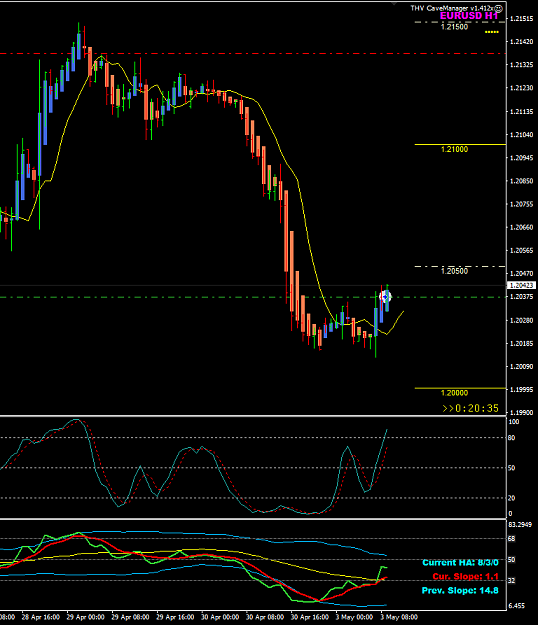Click the 30 Apr 00:00 time label
Screen dimensions: 538x625
220,617
